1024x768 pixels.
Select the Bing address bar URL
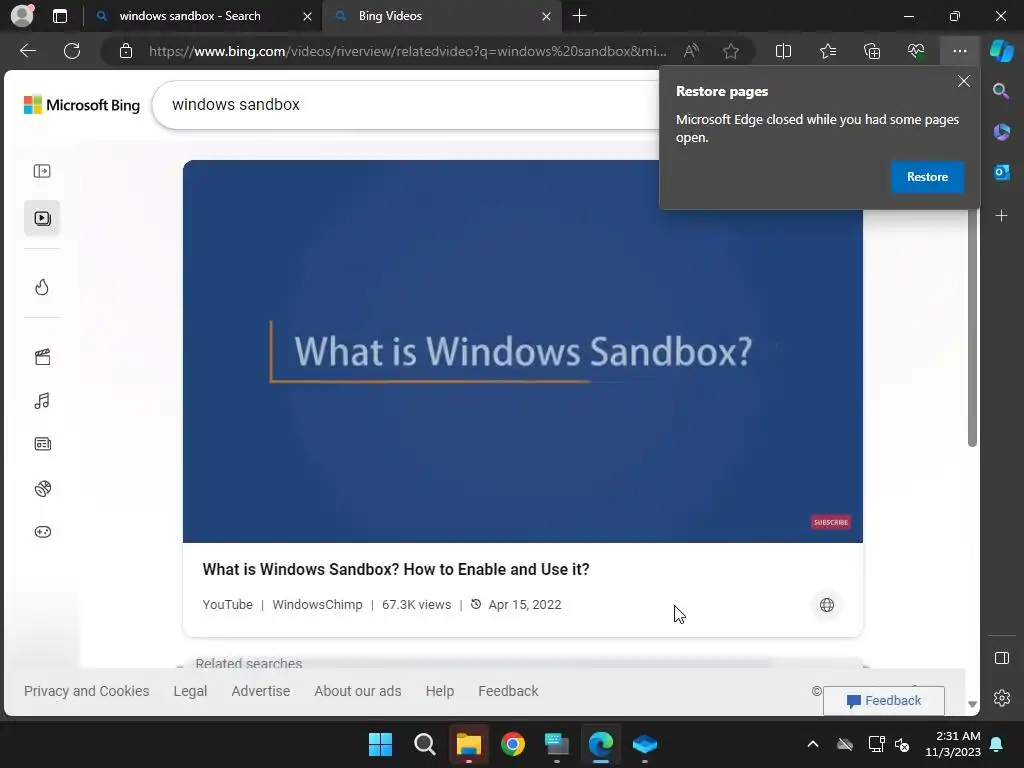pyautogui.click(x=408, y=51)
